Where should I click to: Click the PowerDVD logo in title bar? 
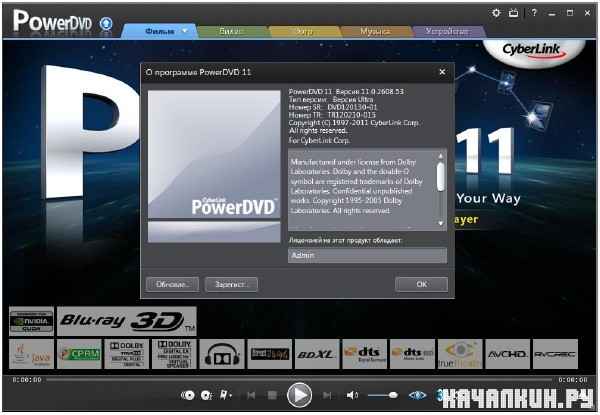(52, 21)
